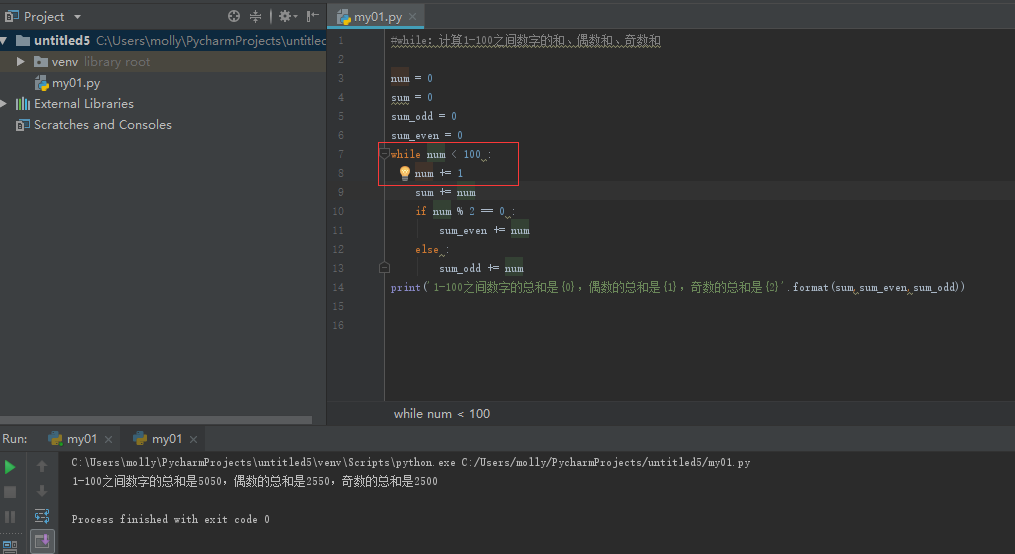Click the Pause Output button
The height and width of the screenshot is (554, 1015).
click(x=10, y=516)
